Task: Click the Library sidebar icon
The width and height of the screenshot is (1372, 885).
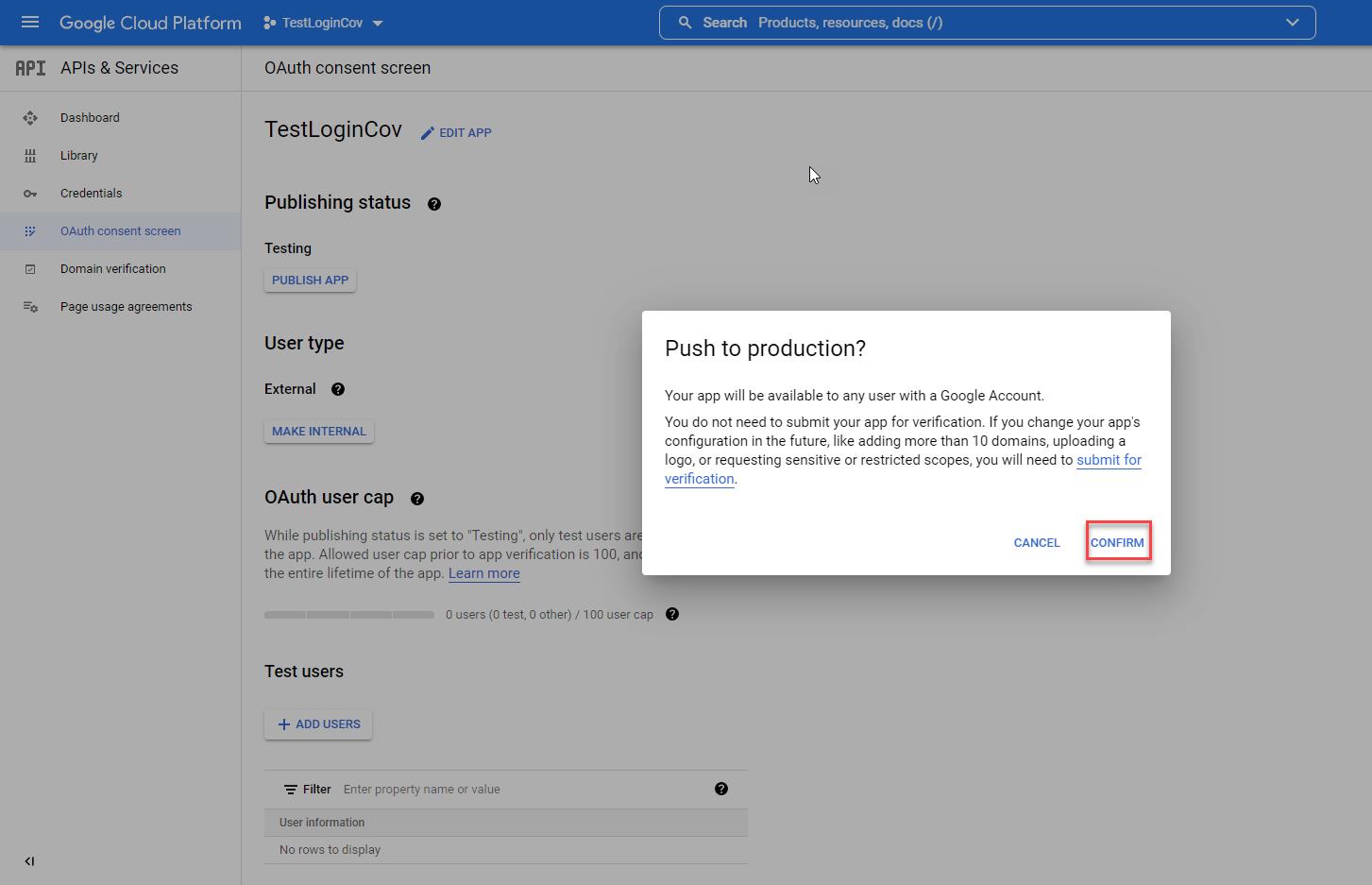Action: point(30,156)
